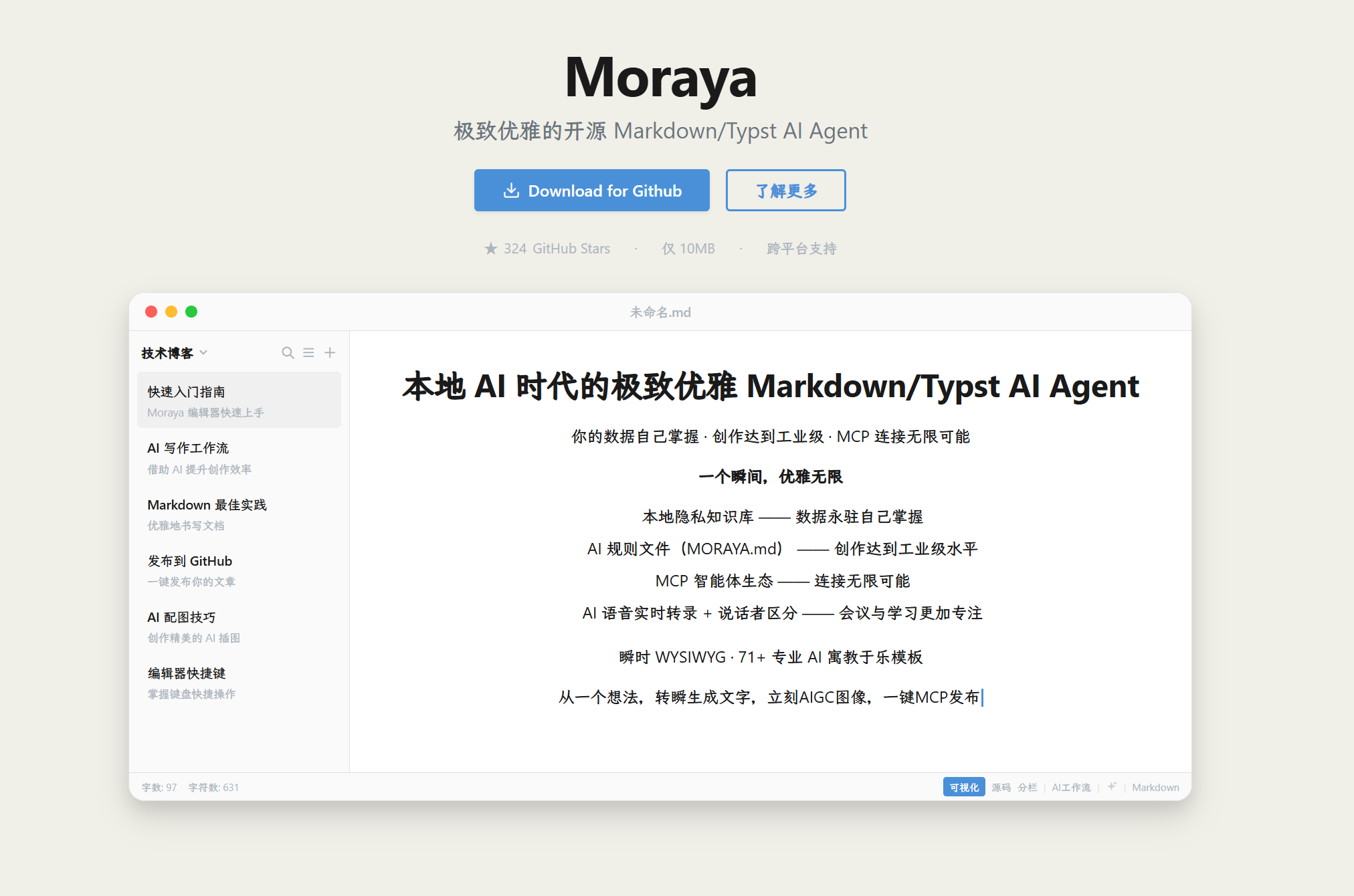Click the AI sparkle icon in status bar
This screenshot has width=1354, height=896.
pos(1112,786)
